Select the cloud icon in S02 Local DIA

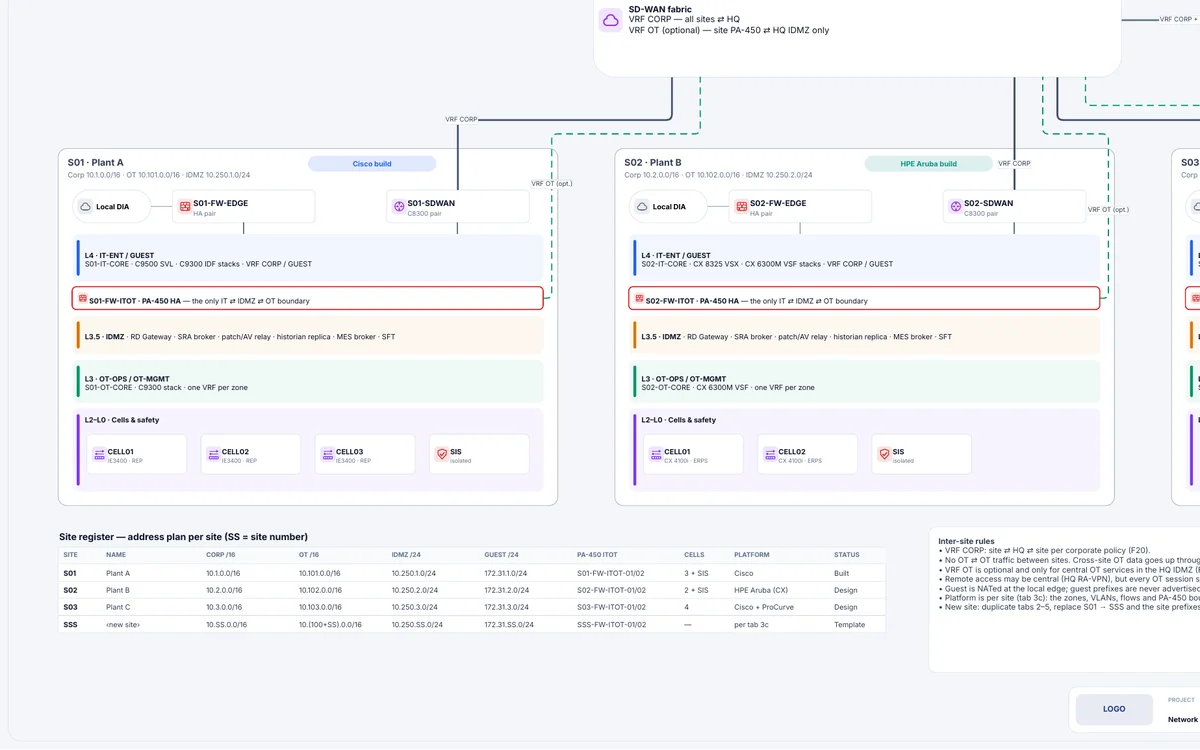coord(642,207)
